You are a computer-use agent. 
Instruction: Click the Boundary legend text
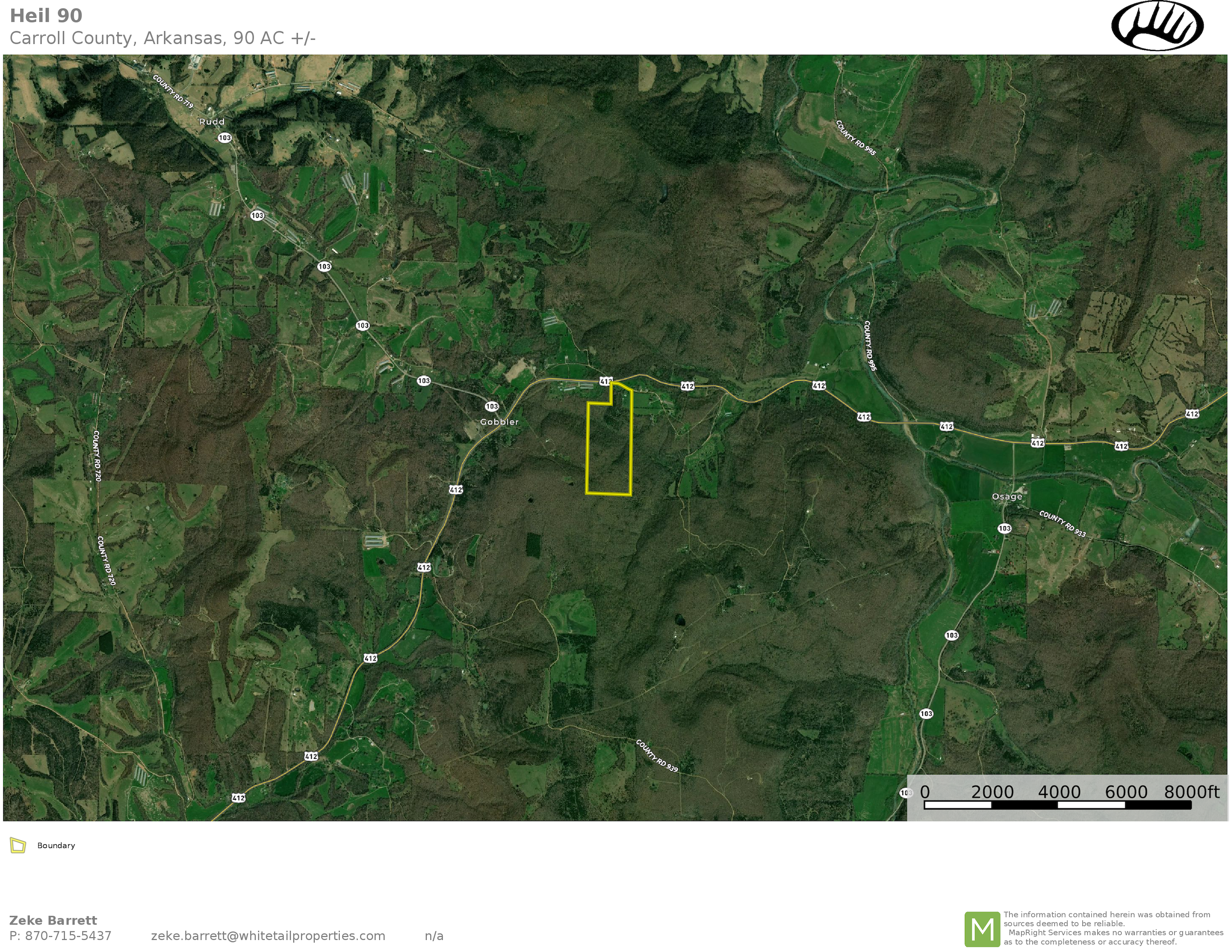[x=56, y=845]
